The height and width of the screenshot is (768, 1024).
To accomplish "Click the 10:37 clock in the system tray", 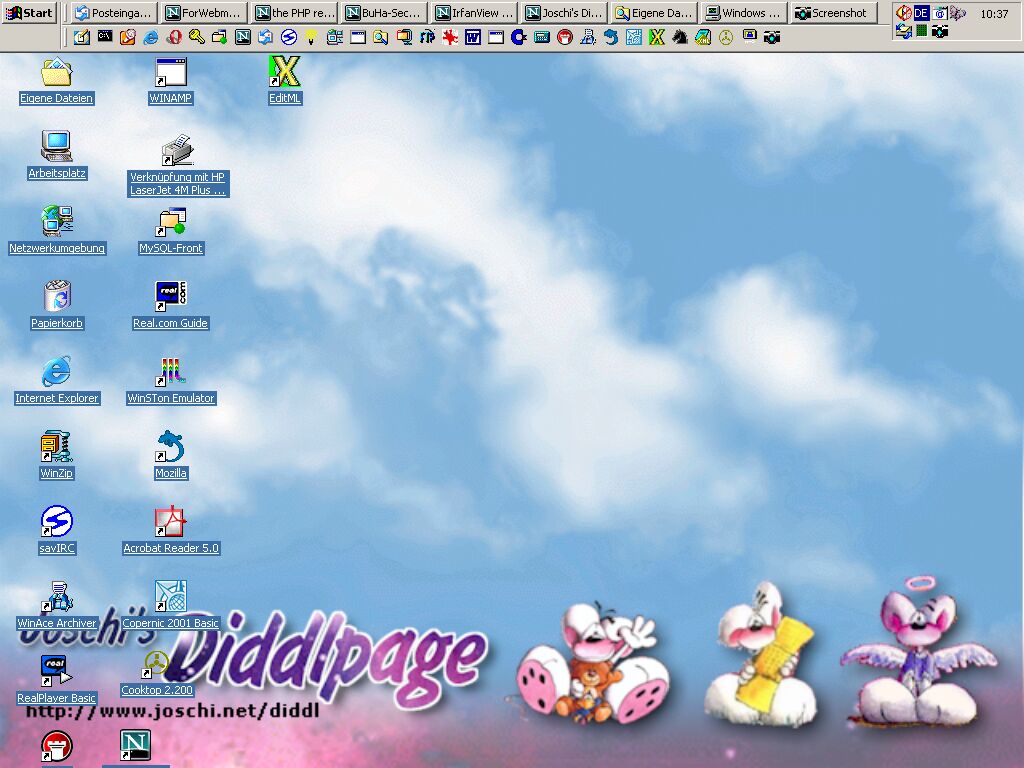I will (994, 14).
